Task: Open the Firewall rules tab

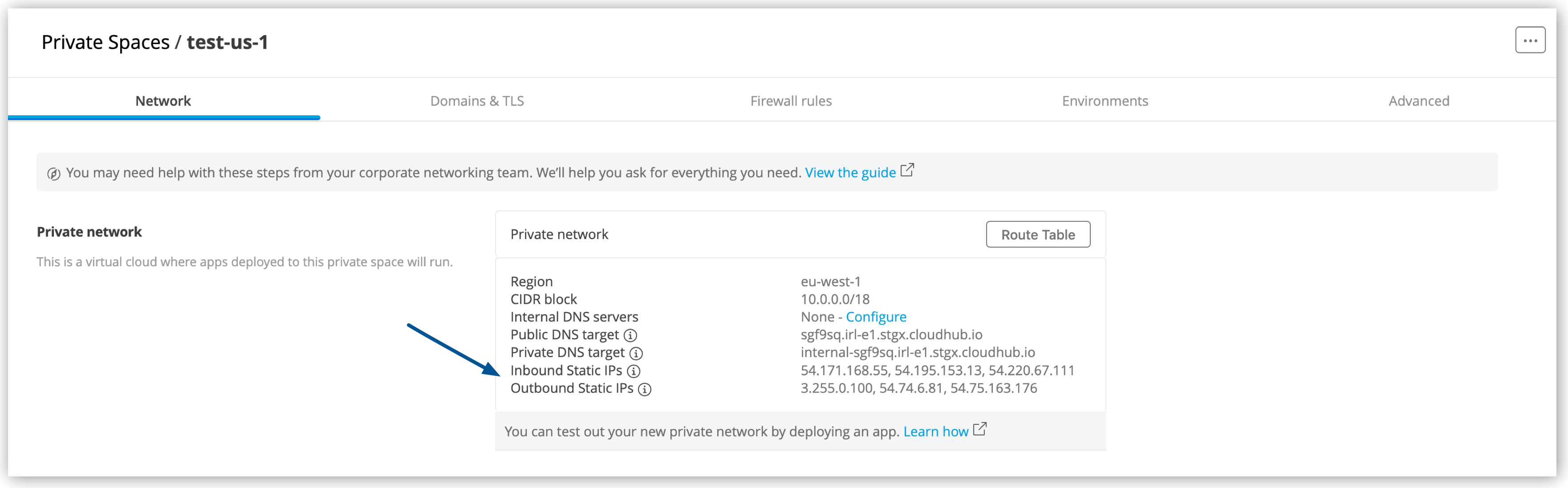Action: coord(790,100)
